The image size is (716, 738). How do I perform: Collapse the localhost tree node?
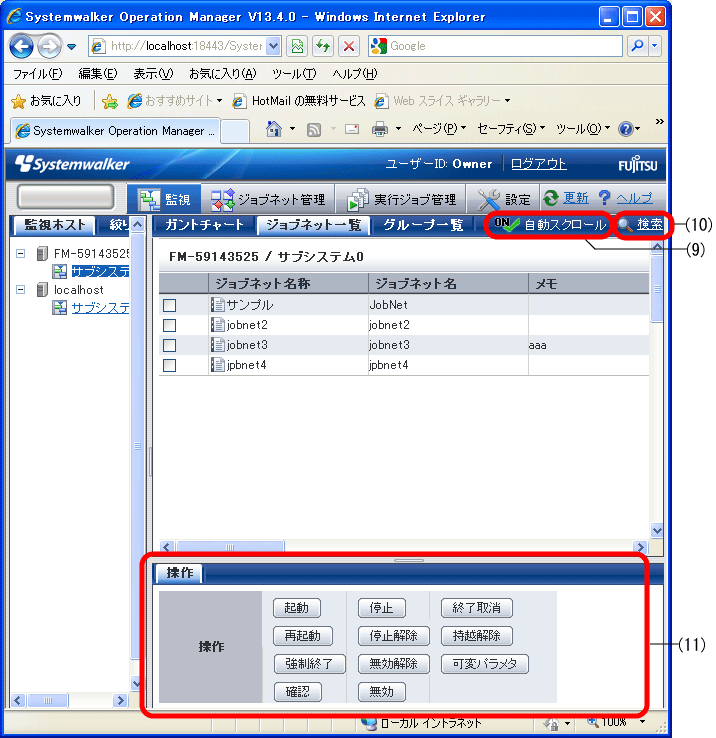pyautogui.click(x=20, y=289)
